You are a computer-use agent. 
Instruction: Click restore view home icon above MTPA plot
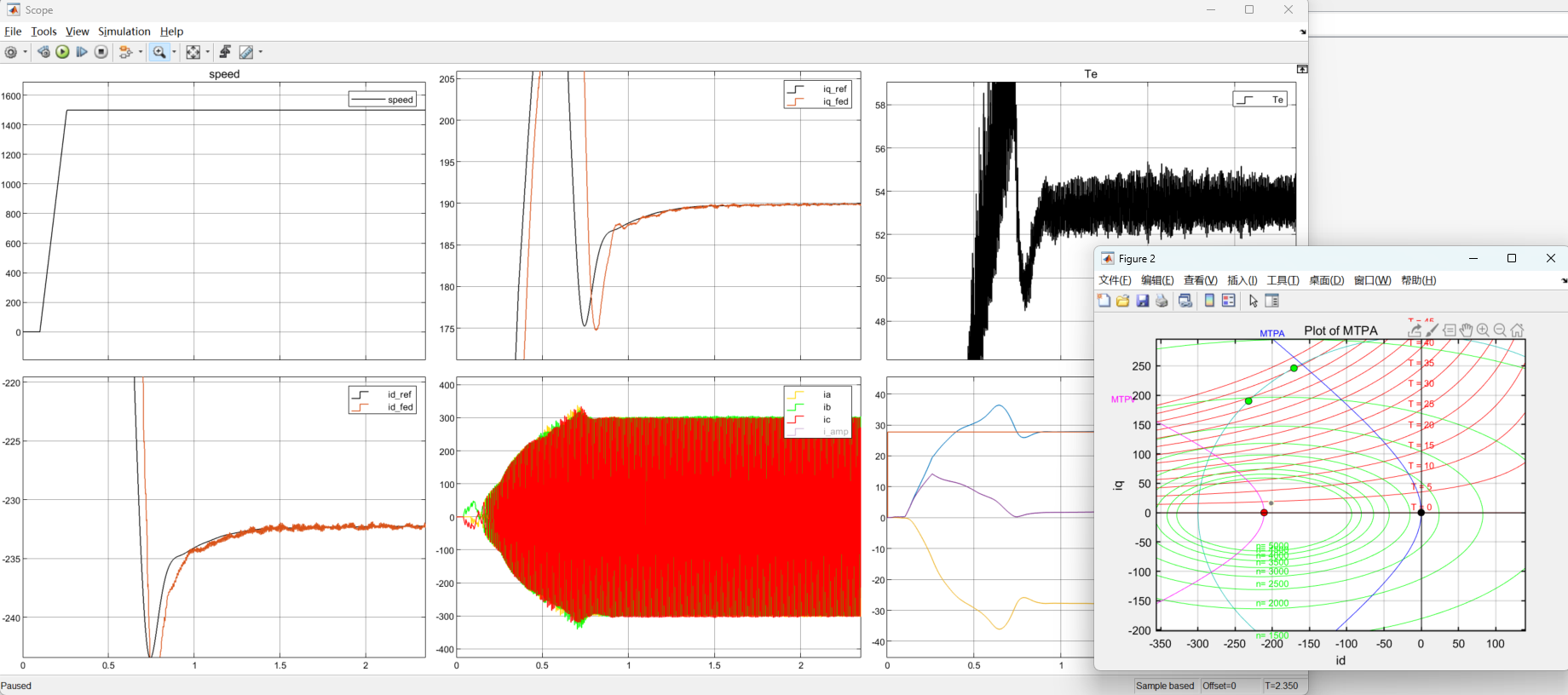(1517, 330)
